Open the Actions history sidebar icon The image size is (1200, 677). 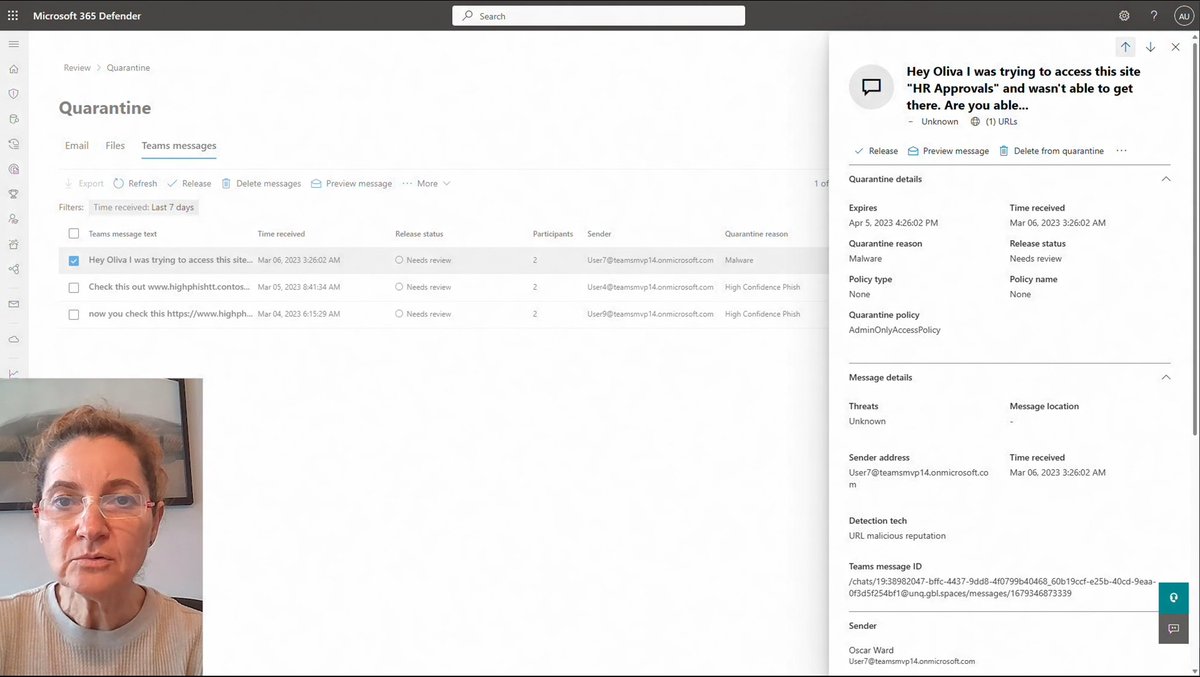click(14, 144)
